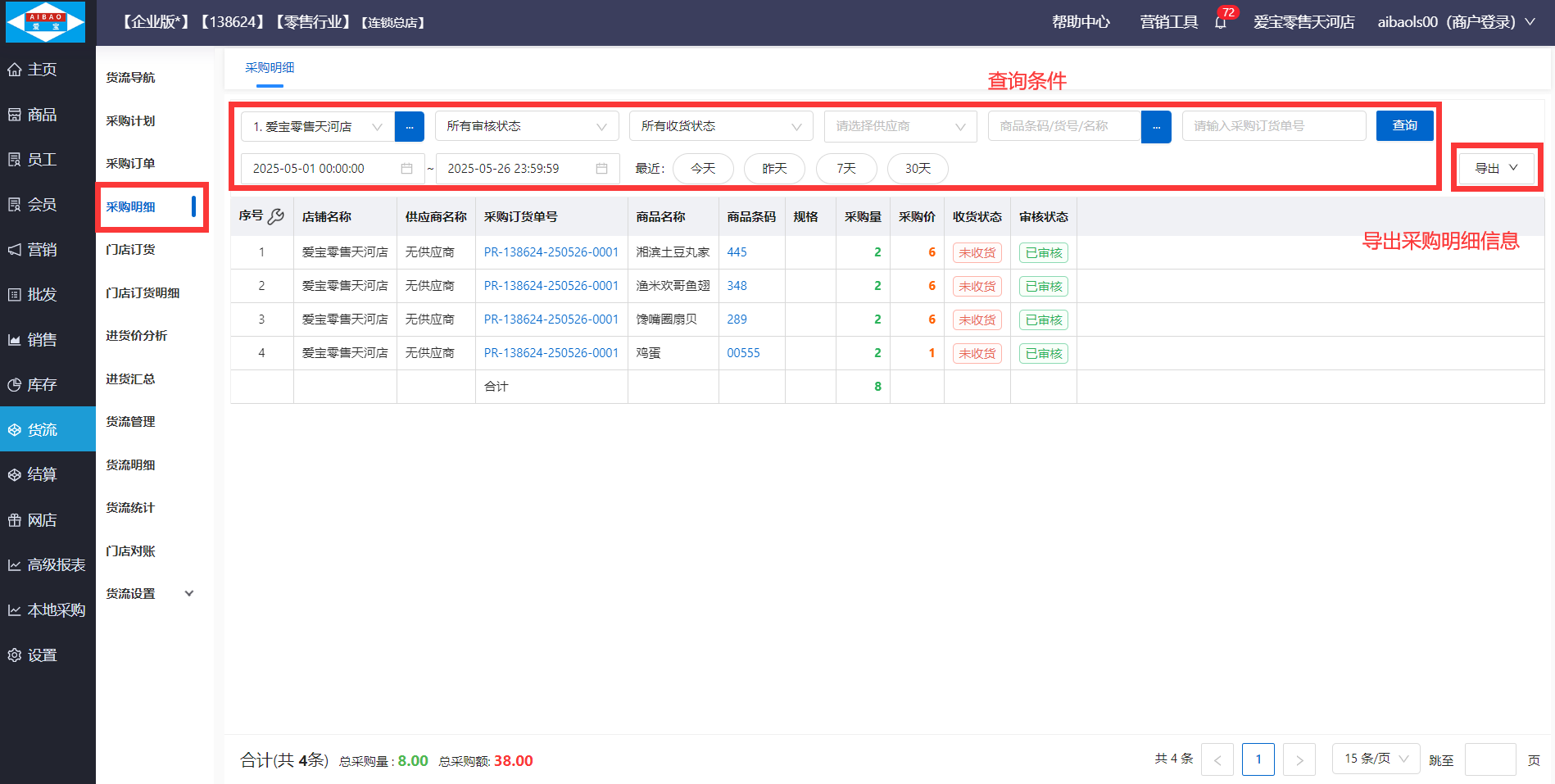This screenshot has height=784, width=1555.
Task: Open 采购计划 menu item
Action: pos(130,121)
